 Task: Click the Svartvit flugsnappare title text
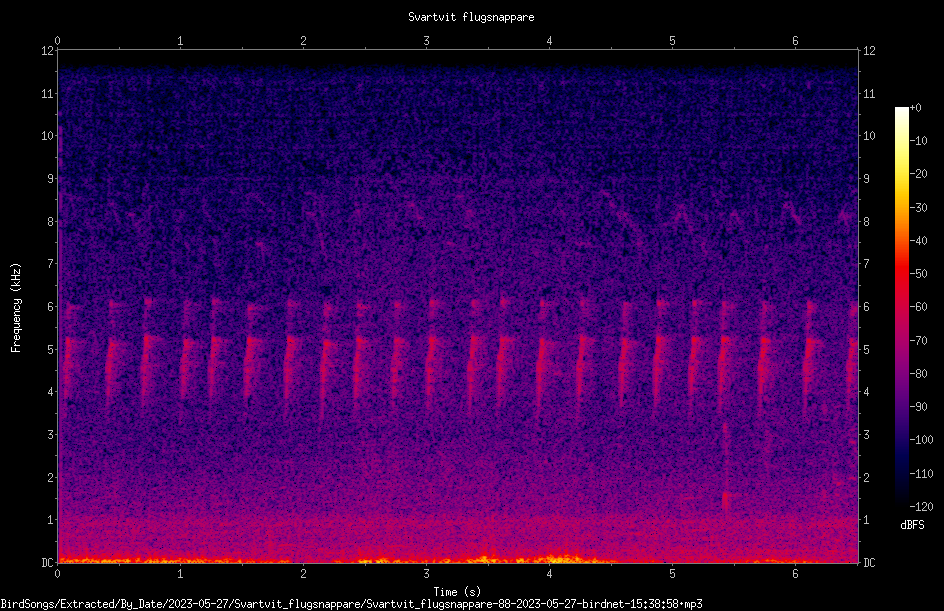tap(471, 17)
